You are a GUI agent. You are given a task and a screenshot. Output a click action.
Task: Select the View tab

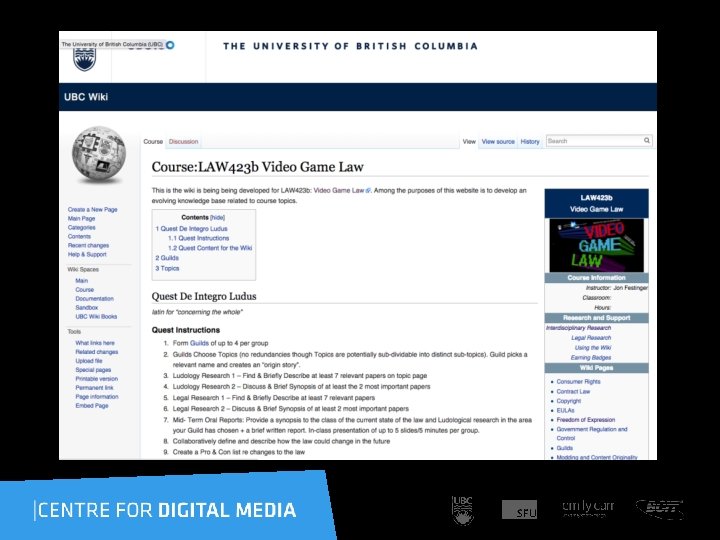(x=469, y=141)
